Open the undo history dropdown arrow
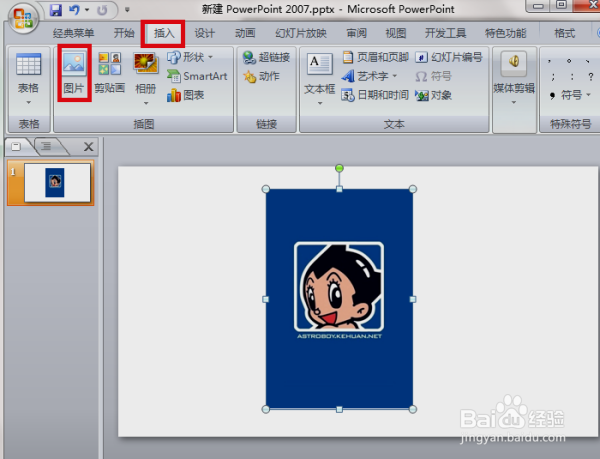The image size is (600, 459). [87, 10]
